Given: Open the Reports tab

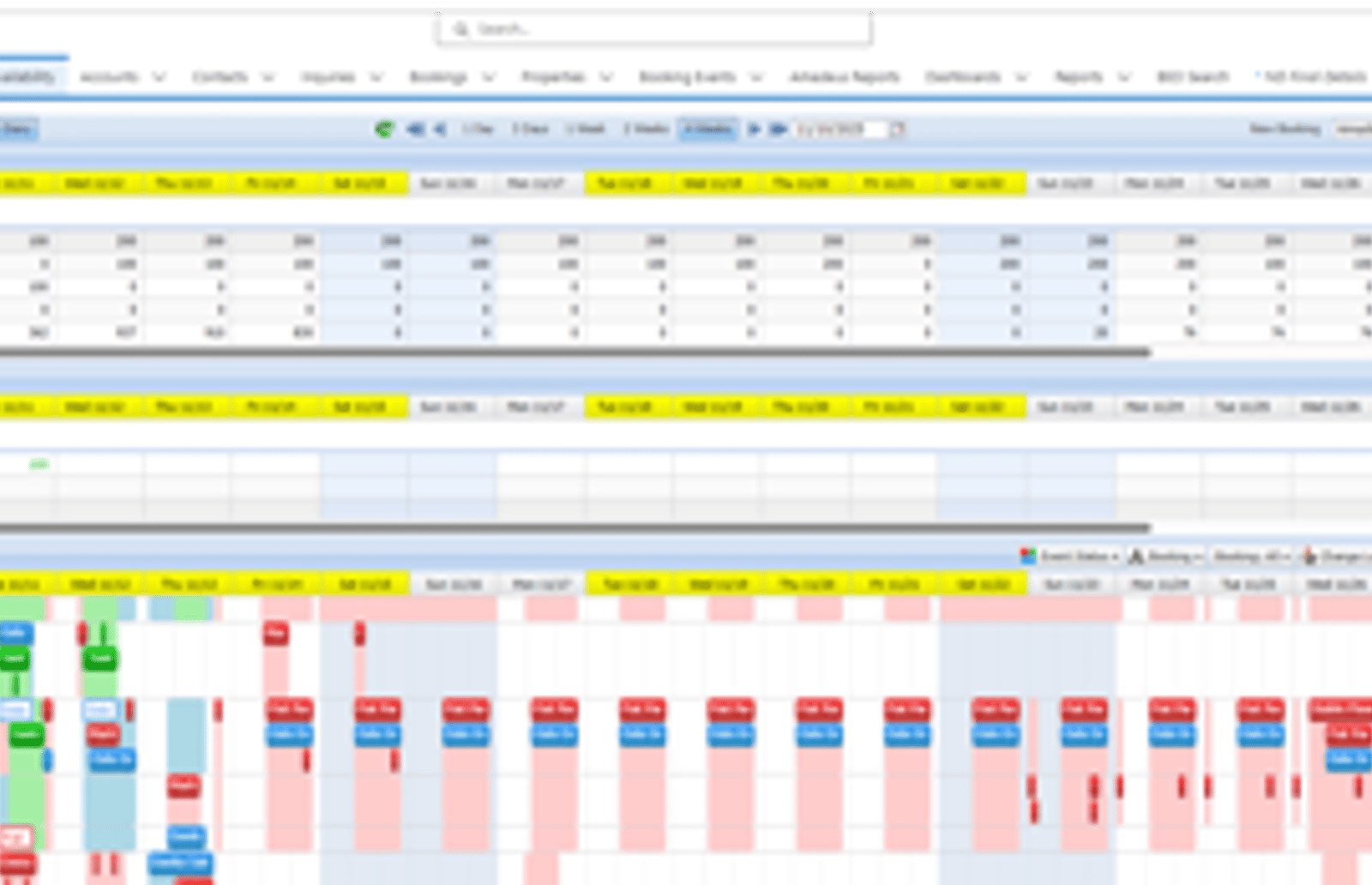Looking at the screenshot, I should tap(1079, 76).
